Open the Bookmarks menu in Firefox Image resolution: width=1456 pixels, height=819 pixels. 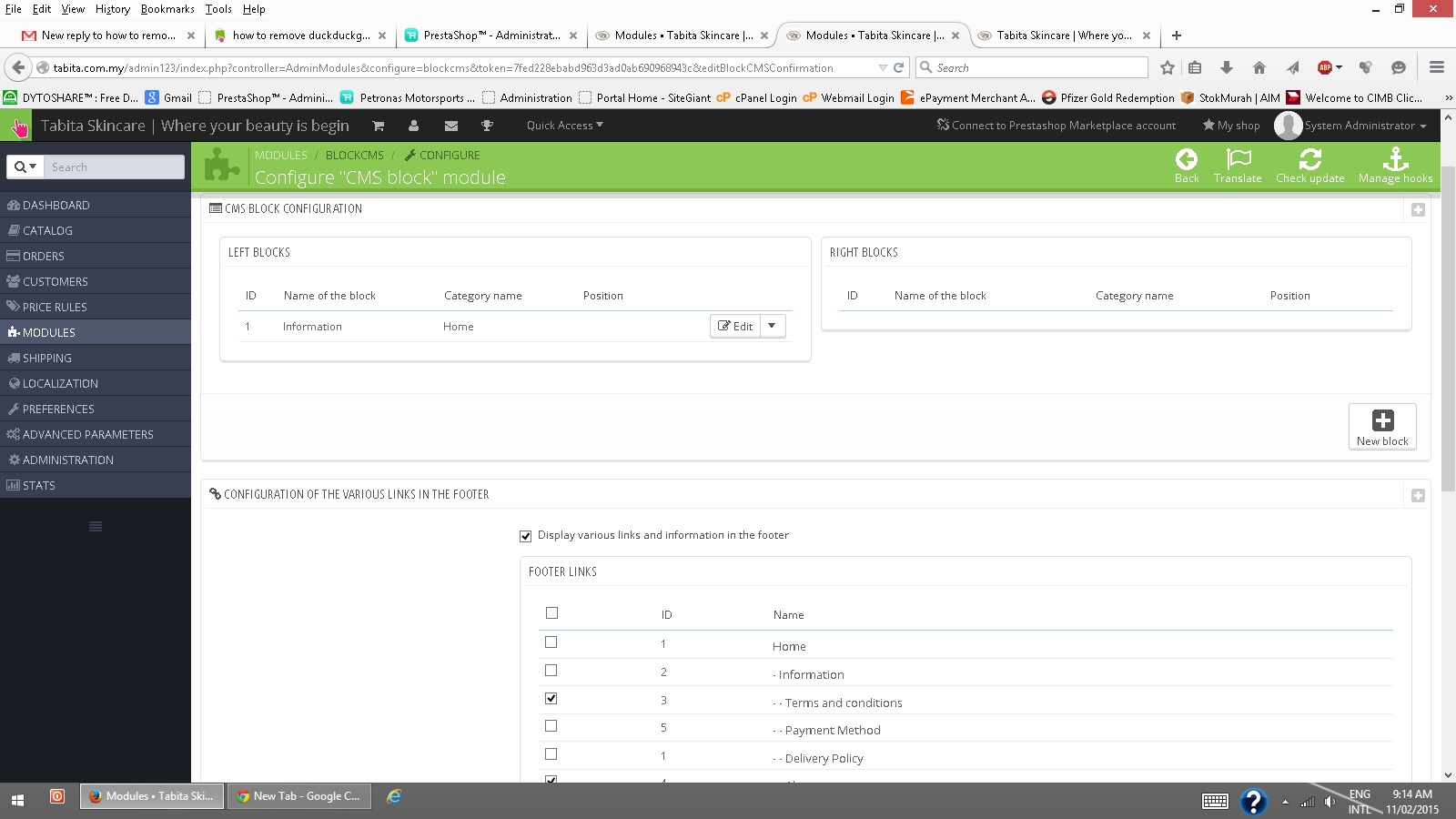click(x=167, y=9)
